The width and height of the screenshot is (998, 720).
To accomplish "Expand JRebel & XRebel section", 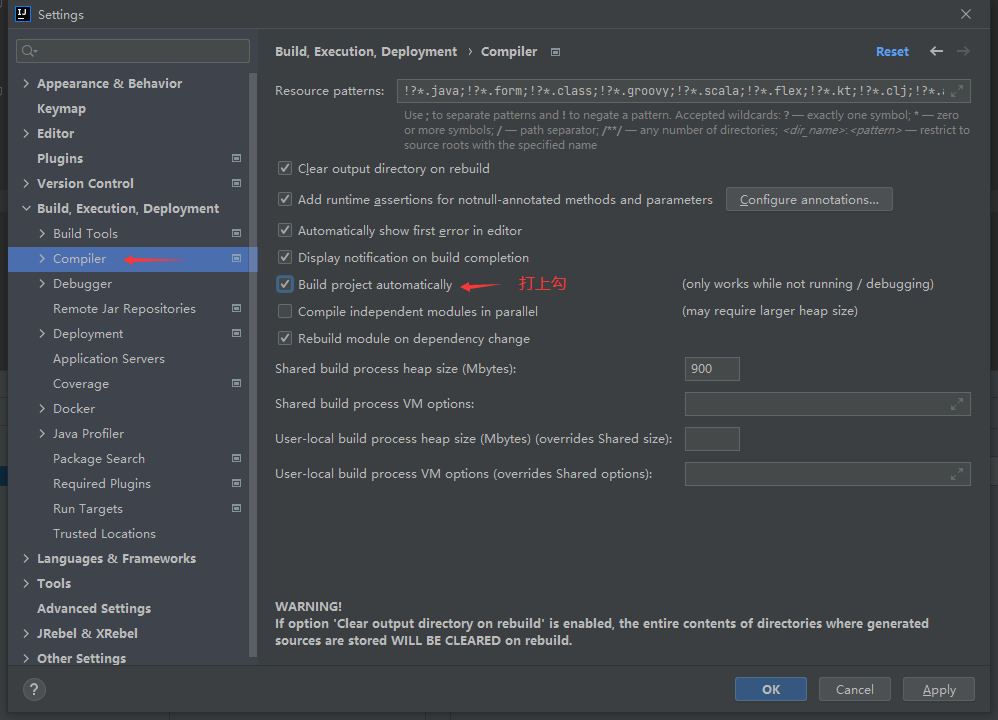I will [26, 633].
